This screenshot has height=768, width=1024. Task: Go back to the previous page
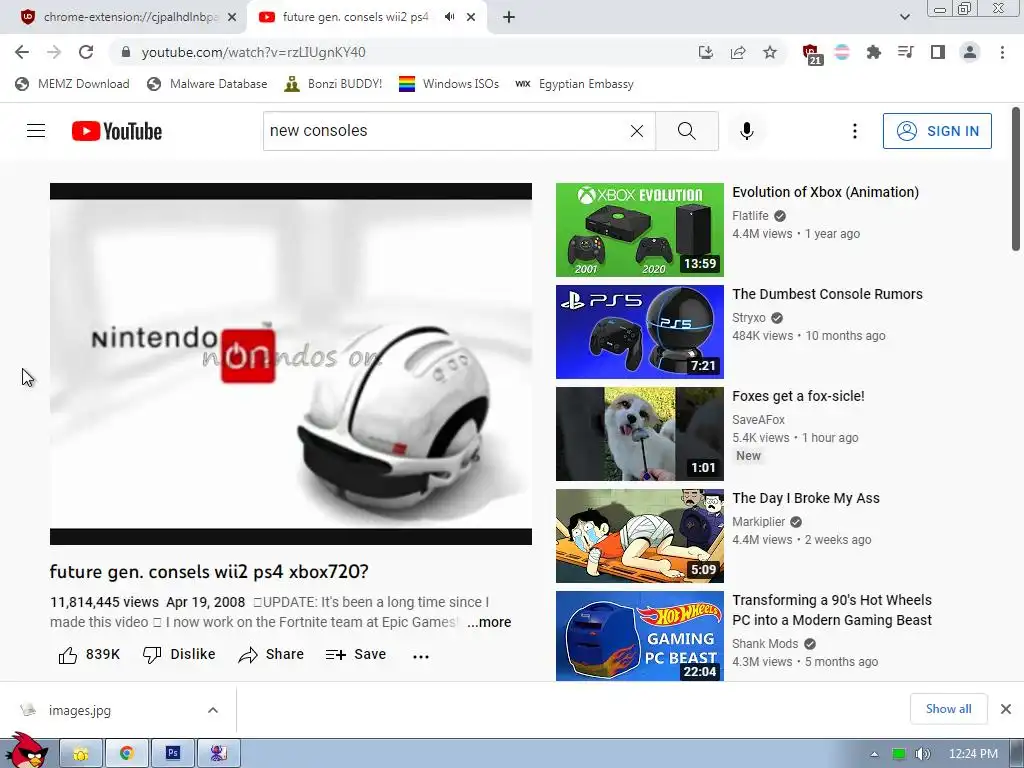click(x=22, y=52)
